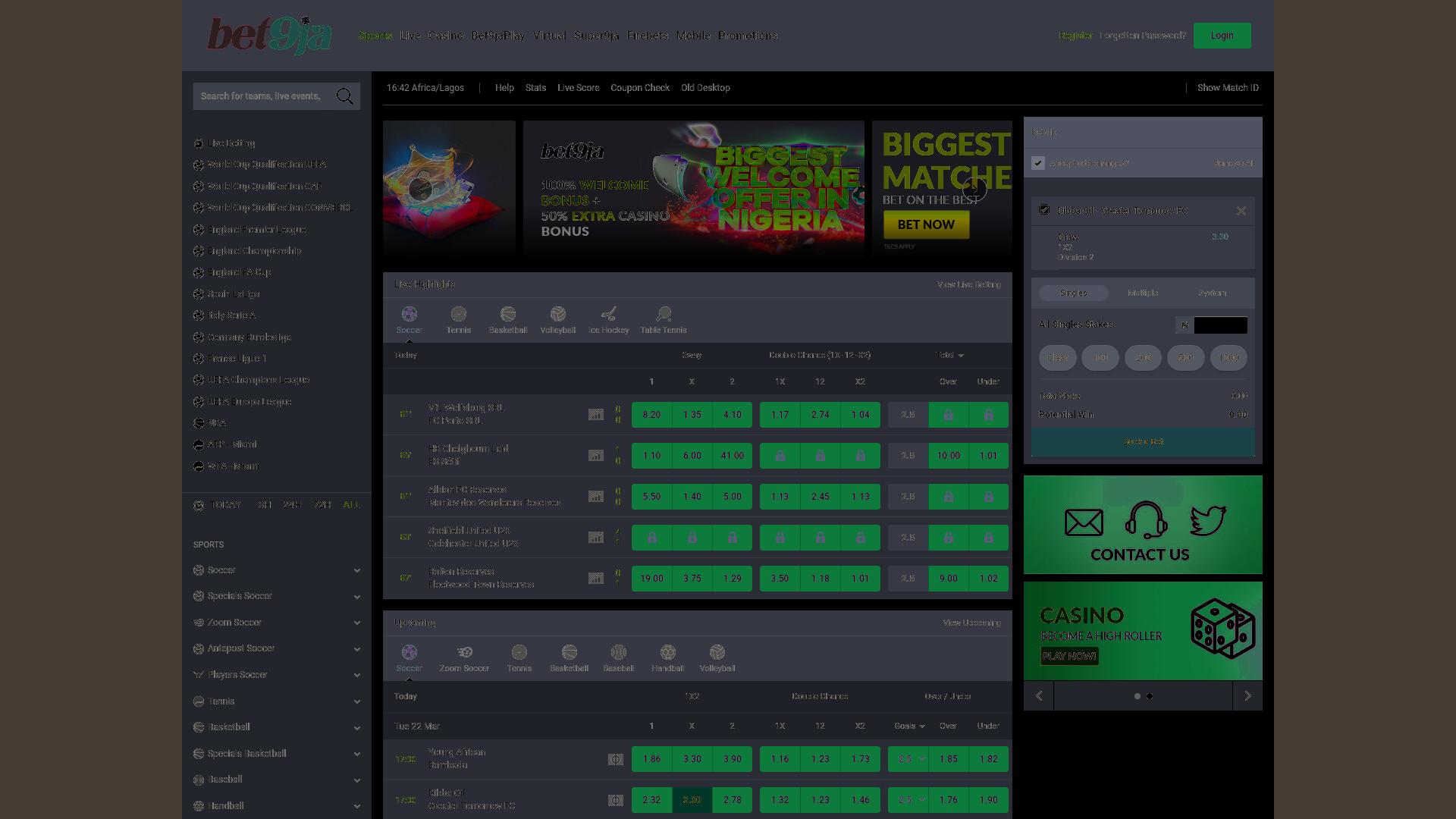Open stats icon for HB Chelghoum Laid match
Screen dimensions: 1456x819
tap(596, 456)
